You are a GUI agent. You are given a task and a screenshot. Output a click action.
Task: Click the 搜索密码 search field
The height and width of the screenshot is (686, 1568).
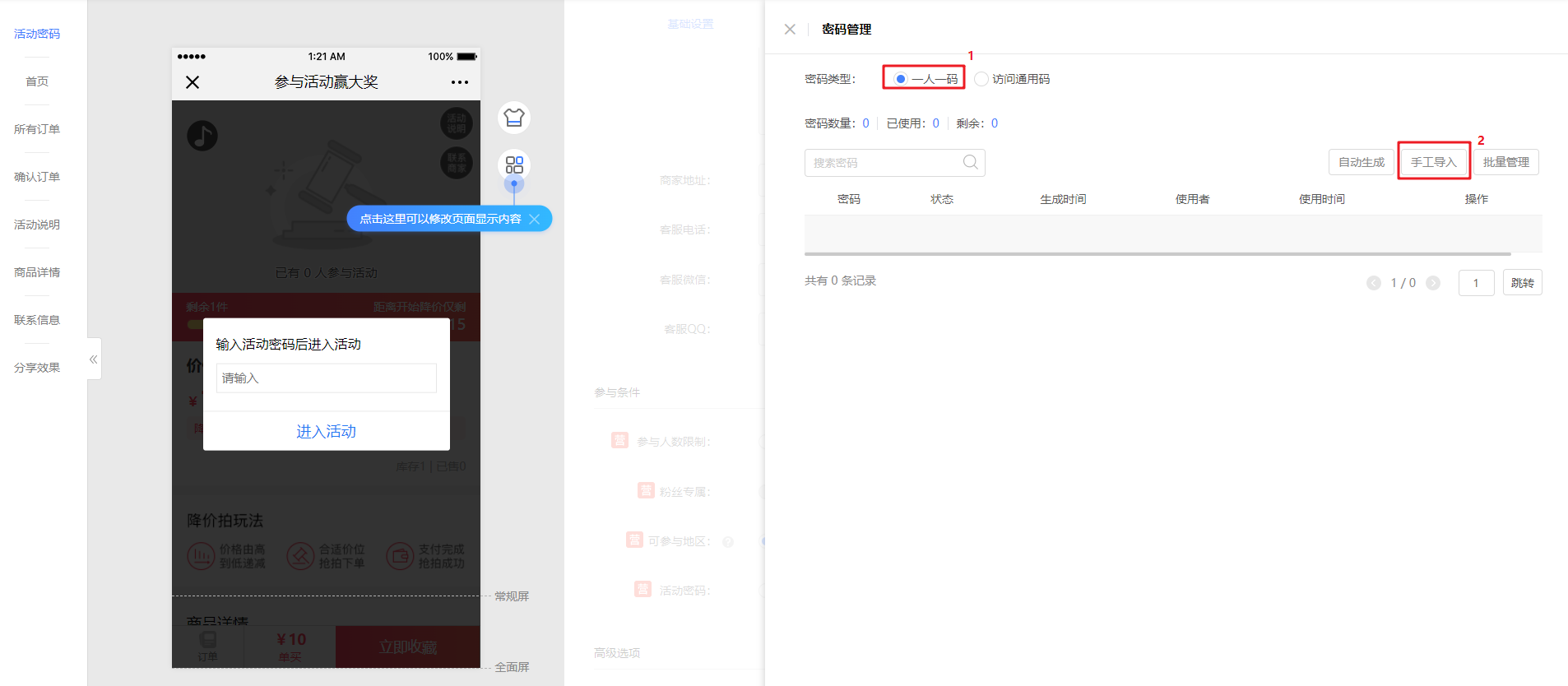pos(895,163)
